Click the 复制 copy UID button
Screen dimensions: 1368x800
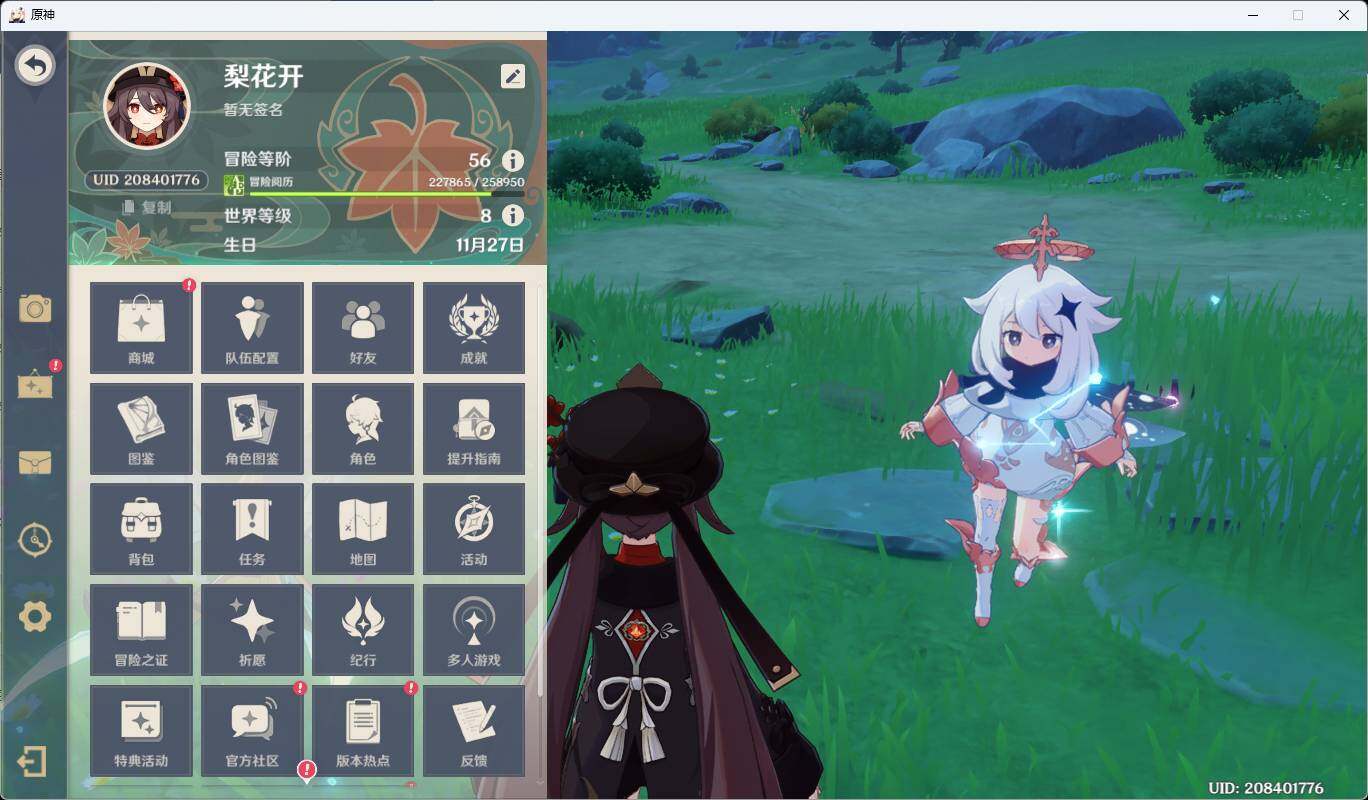tap(147, 207)
